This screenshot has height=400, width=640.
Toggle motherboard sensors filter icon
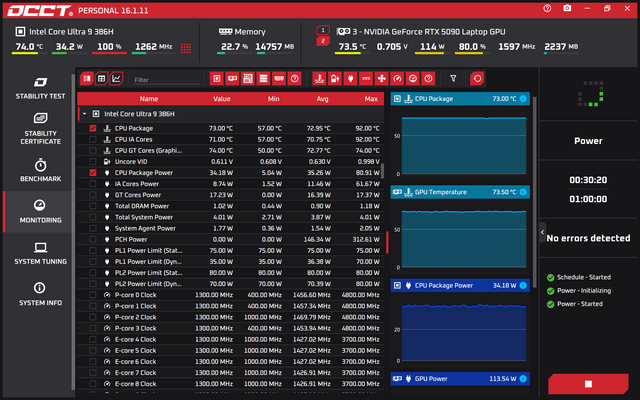tap(248, 78)
